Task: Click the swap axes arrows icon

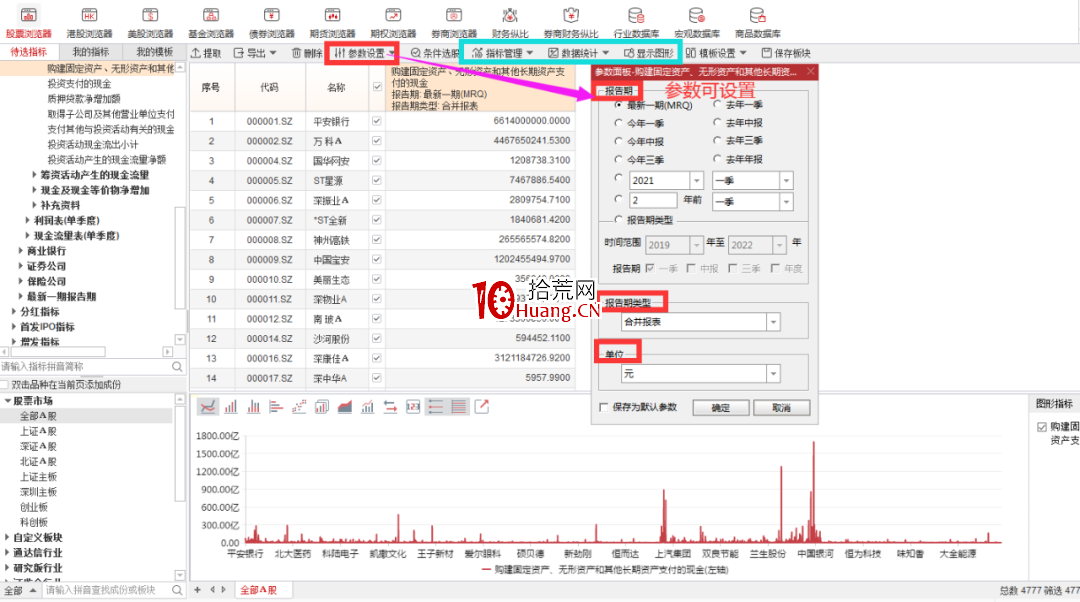Action: tap(390, 407)
